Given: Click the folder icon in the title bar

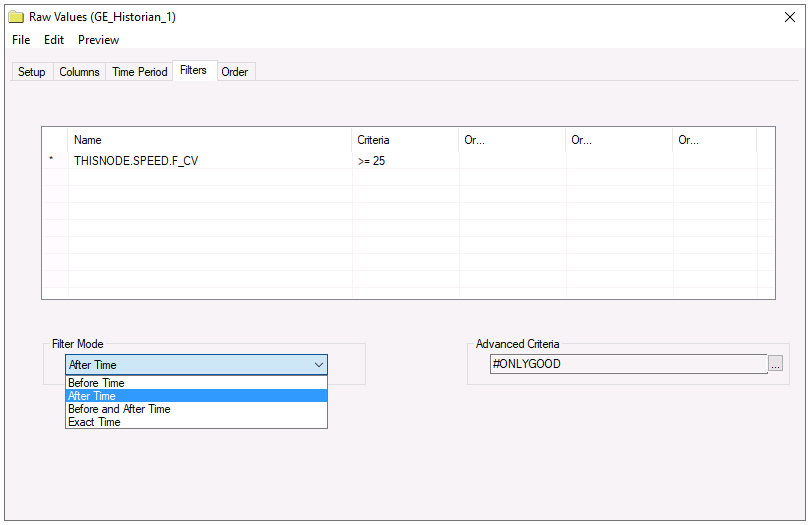Looking at the screenshot, I should tap(16, 17).
